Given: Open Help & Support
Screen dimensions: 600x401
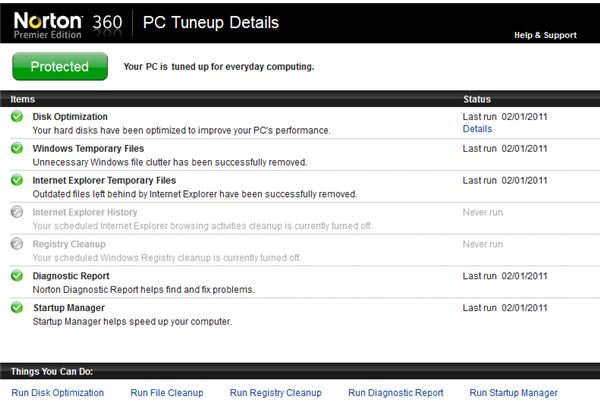Looking at the screenshot, I should point(545,35).
